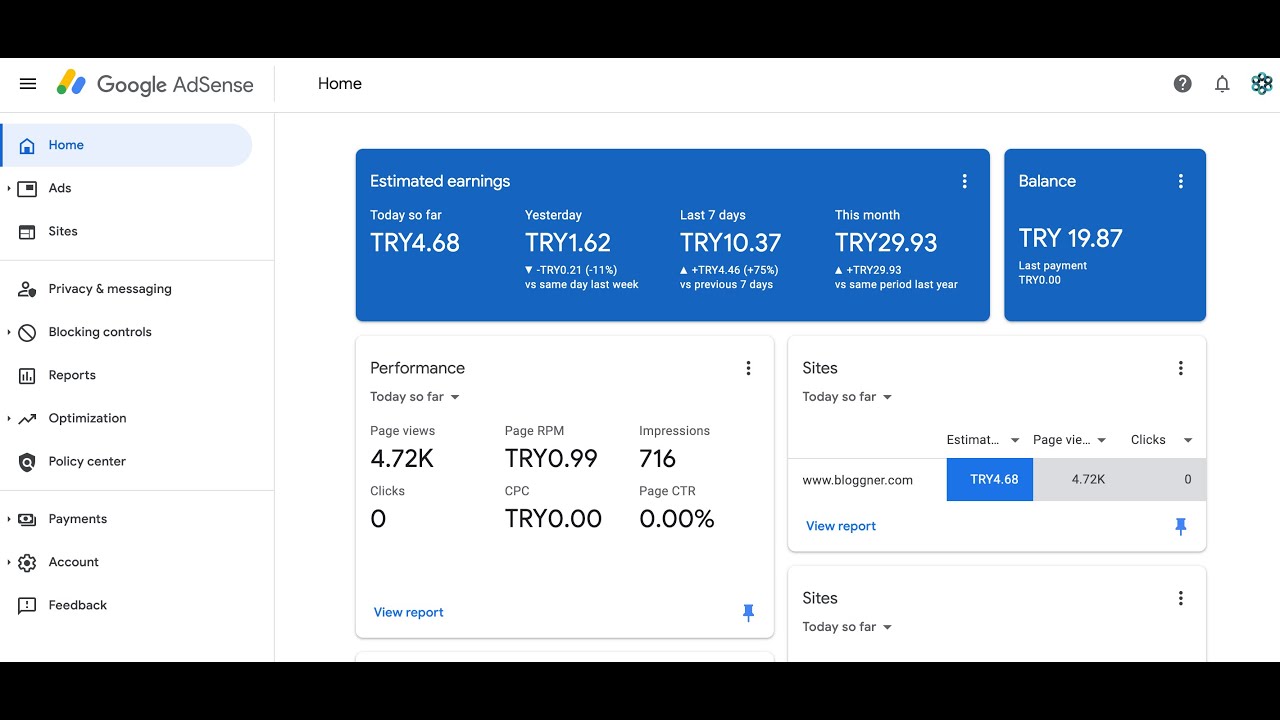
Task: Expand the Optimization sidebar section
Action: pos(9,418)
